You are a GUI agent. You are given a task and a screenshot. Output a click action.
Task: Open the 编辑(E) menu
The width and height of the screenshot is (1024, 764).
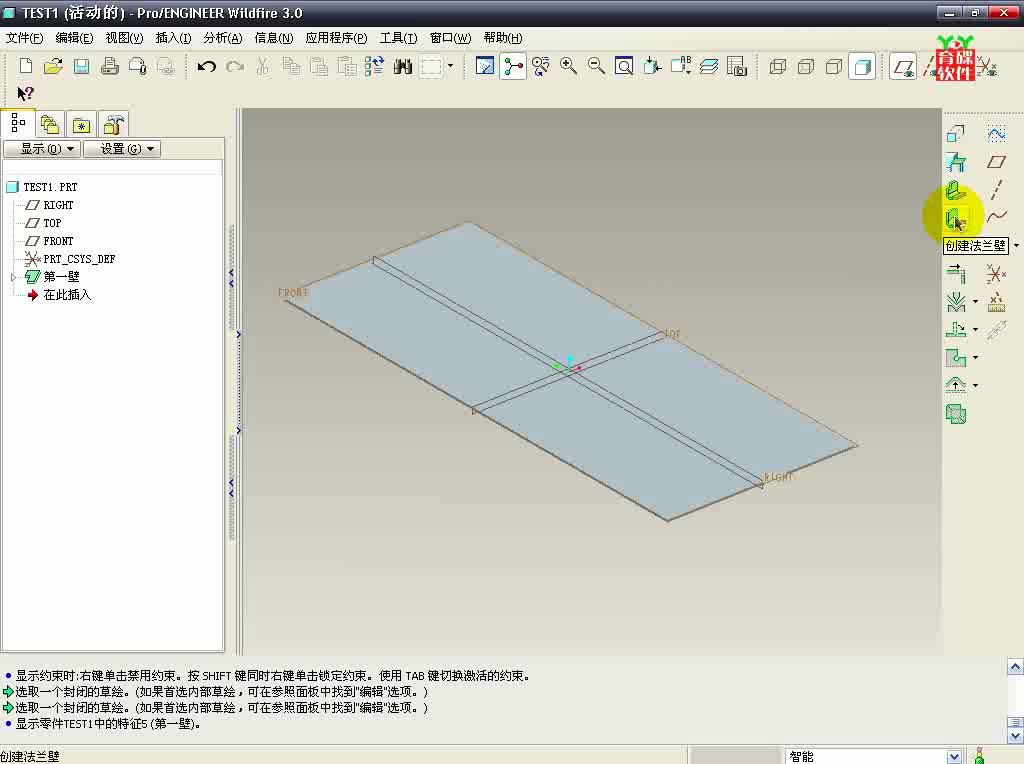(74, 38)
